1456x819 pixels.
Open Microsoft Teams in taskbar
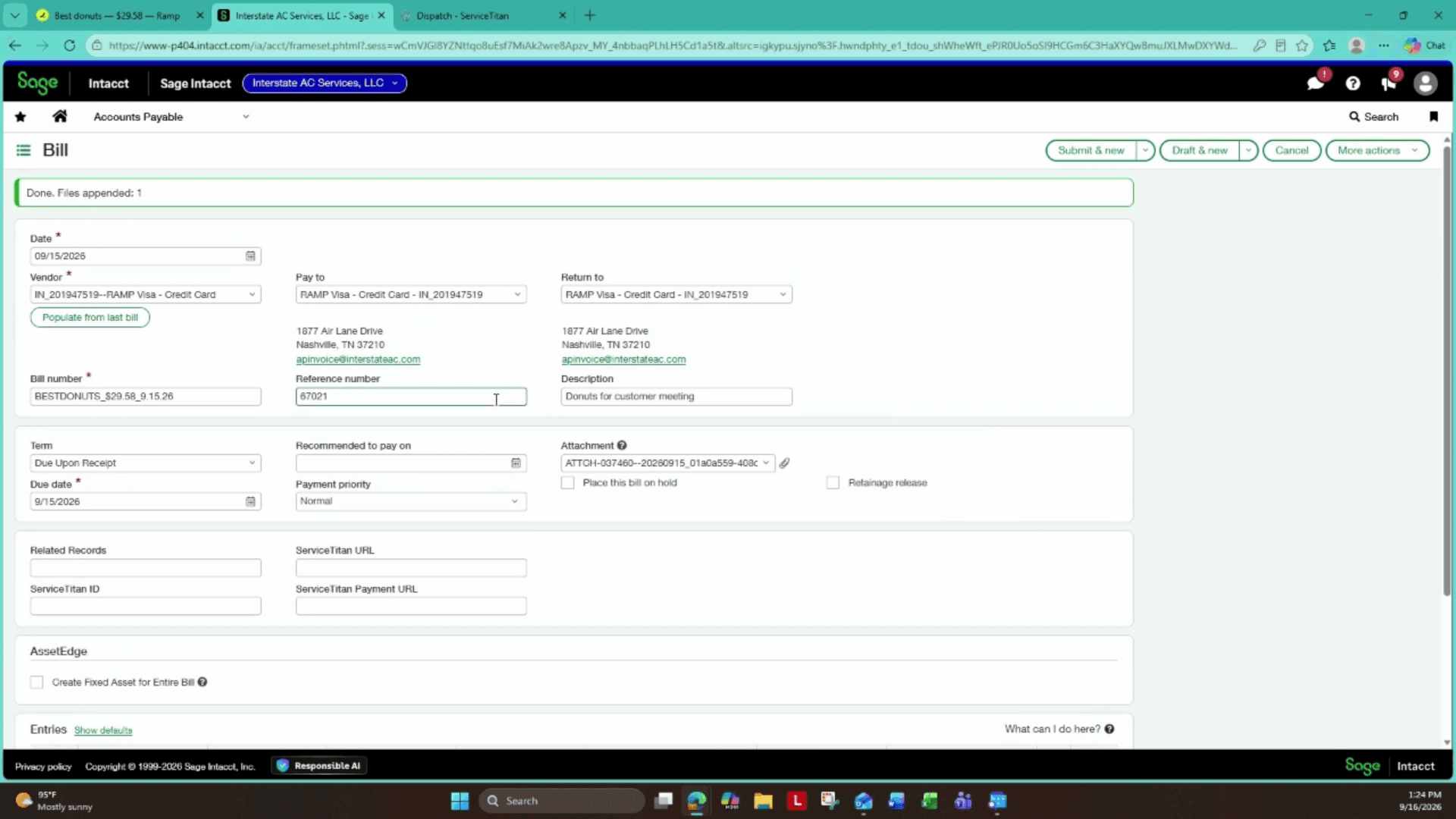pyautogui.click(x=963, y=801)
